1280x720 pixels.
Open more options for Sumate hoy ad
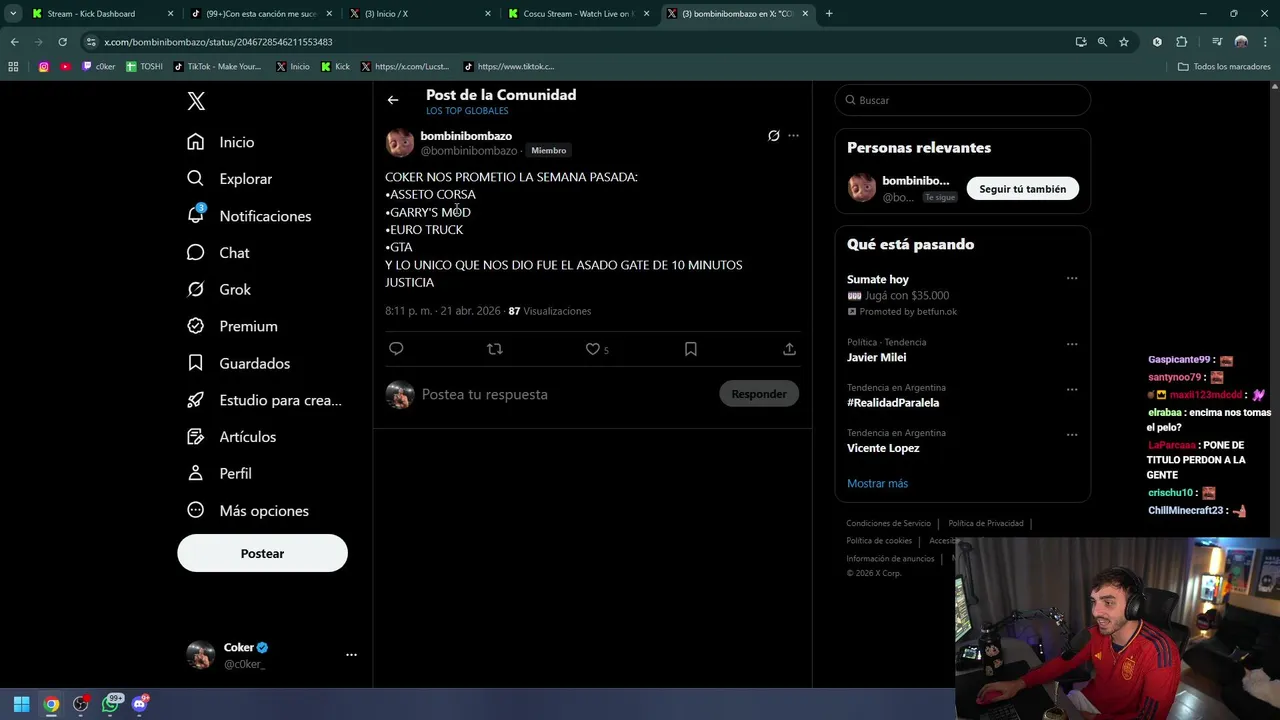point(1072,279)
